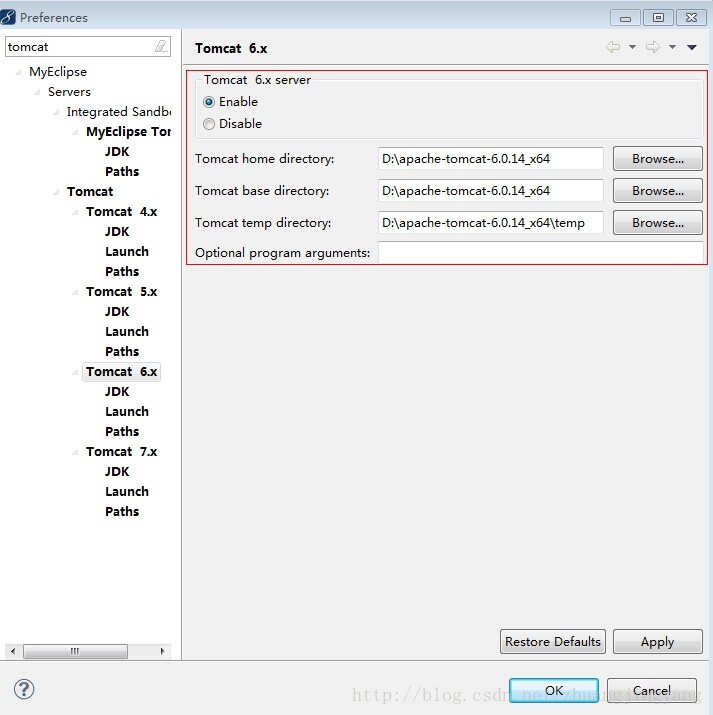Collapse the Tomcat 7.x node arrow
The height and width of the screenshot is (715, 713).
[75, 452]
